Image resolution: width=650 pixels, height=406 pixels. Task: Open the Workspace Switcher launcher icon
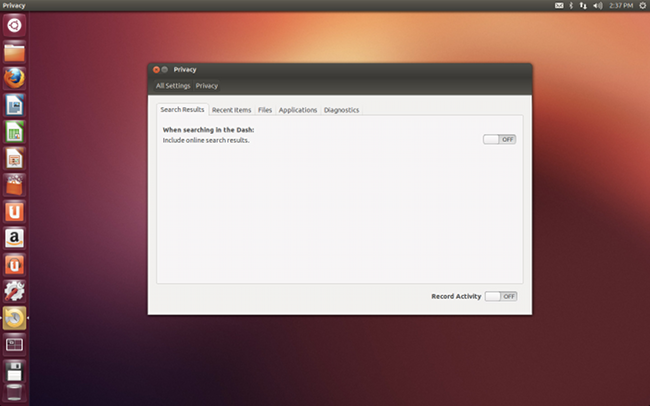(15, 345)
